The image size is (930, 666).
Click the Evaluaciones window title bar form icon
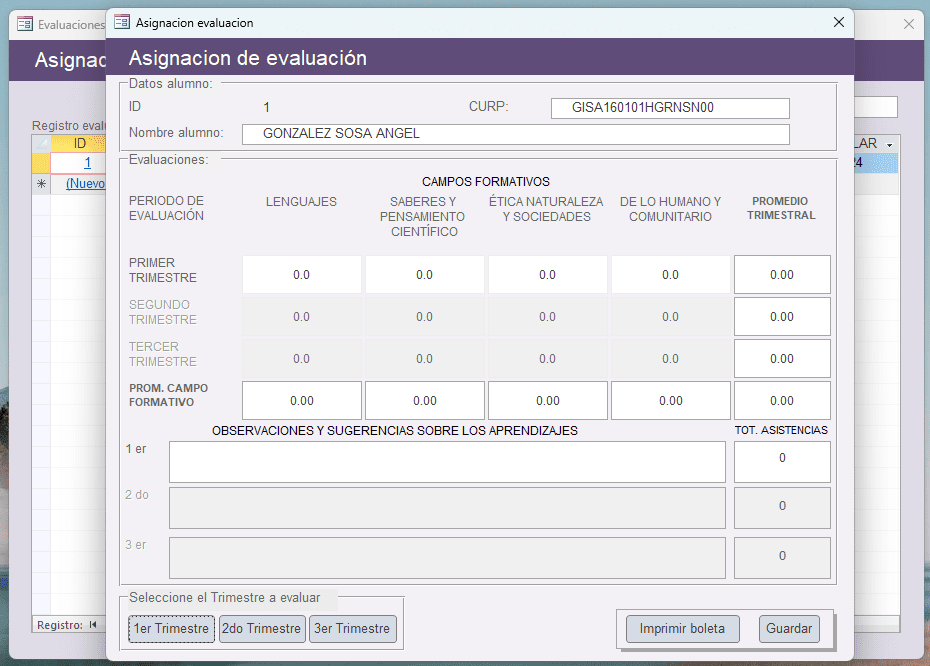25,24
